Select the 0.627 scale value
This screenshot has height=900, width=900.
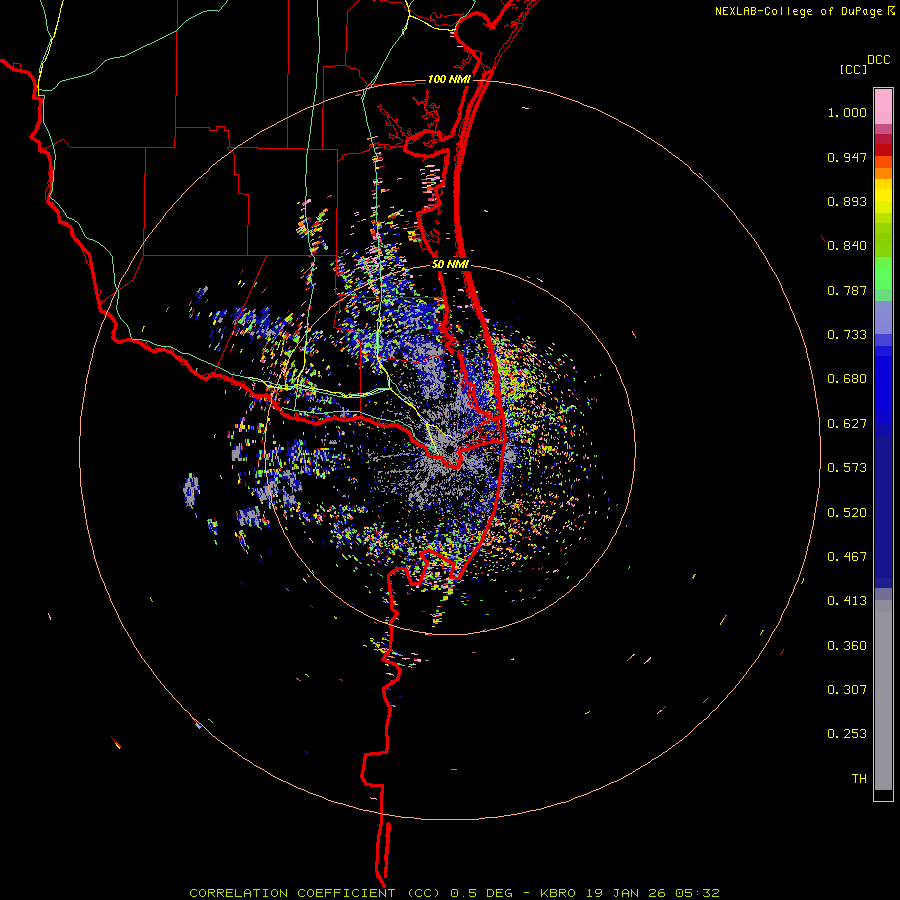point(847,424)
